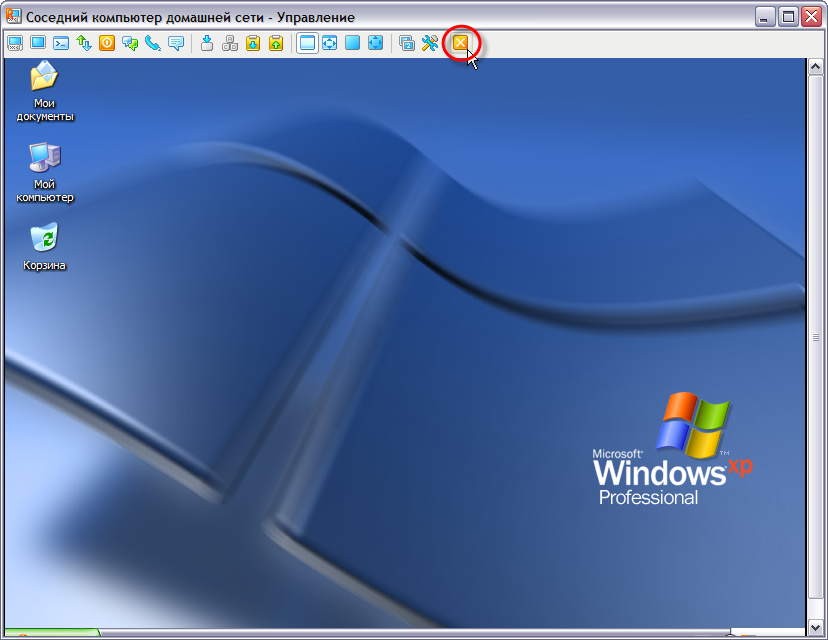Click the full control mode icon with keyboard
This screenshot has height=640, width=828.
[x=15, y=43]
